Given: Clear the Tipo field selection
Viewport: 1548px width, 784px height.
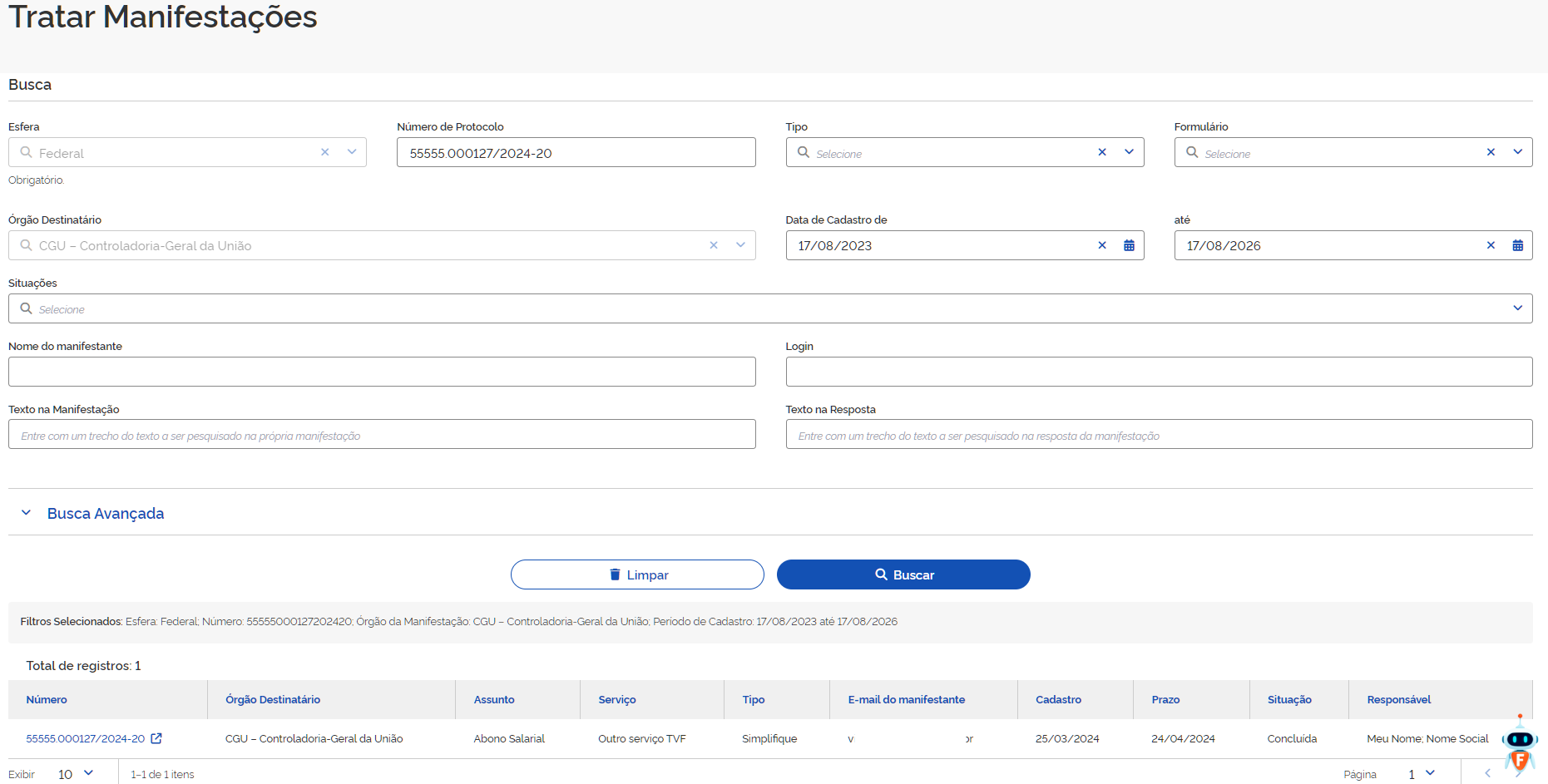Looking at the screenshot, I should (x=1102, y=152).
